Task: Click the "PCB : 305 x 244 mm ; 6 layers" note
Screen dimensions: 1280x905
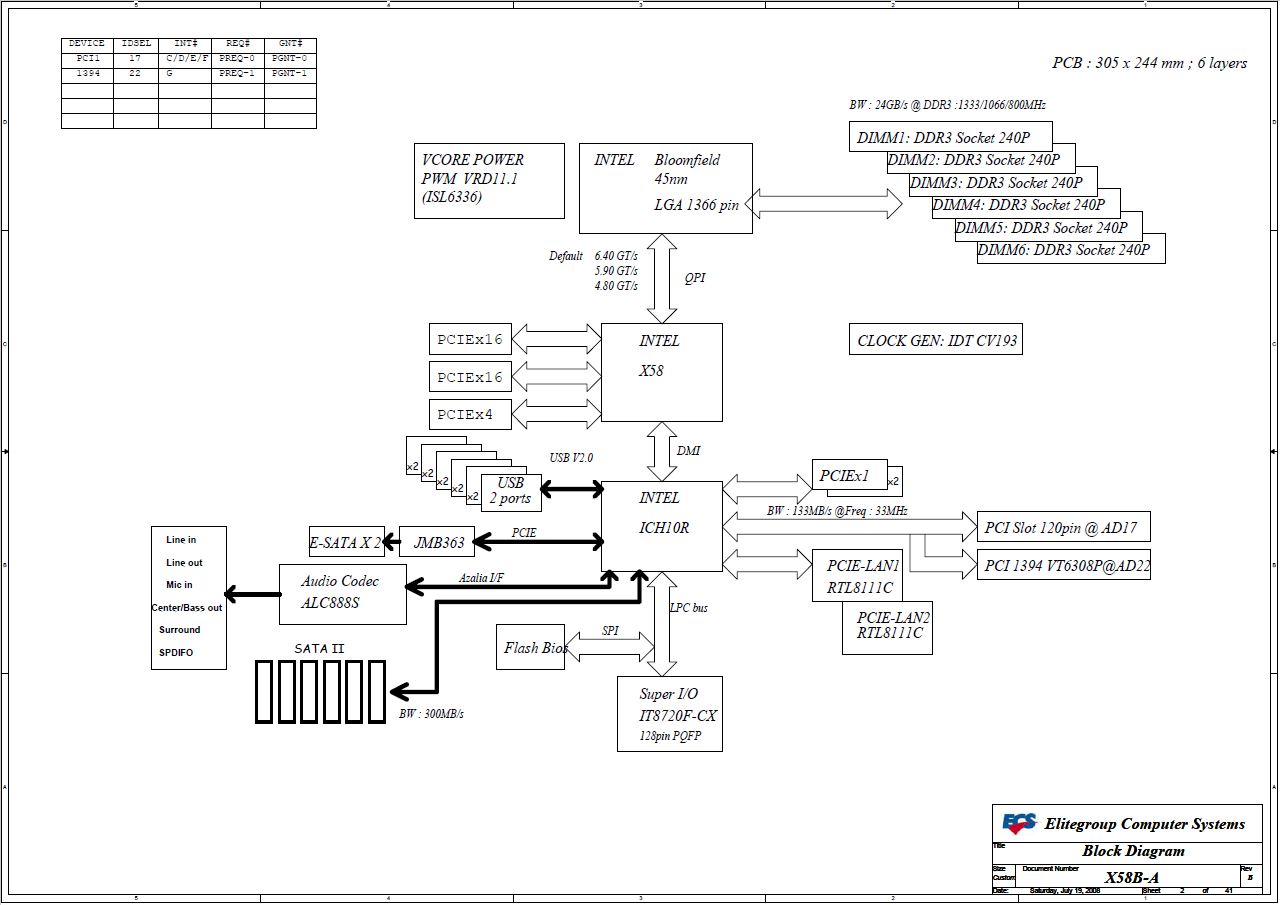Action: [1150, 63]
